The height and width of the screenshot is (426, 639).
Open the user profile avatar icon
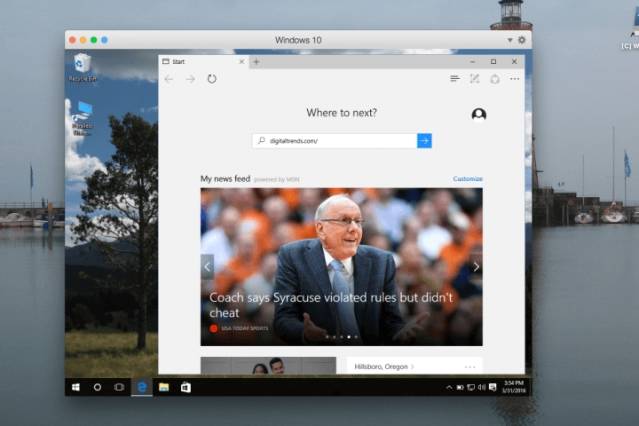pos(479,115)
